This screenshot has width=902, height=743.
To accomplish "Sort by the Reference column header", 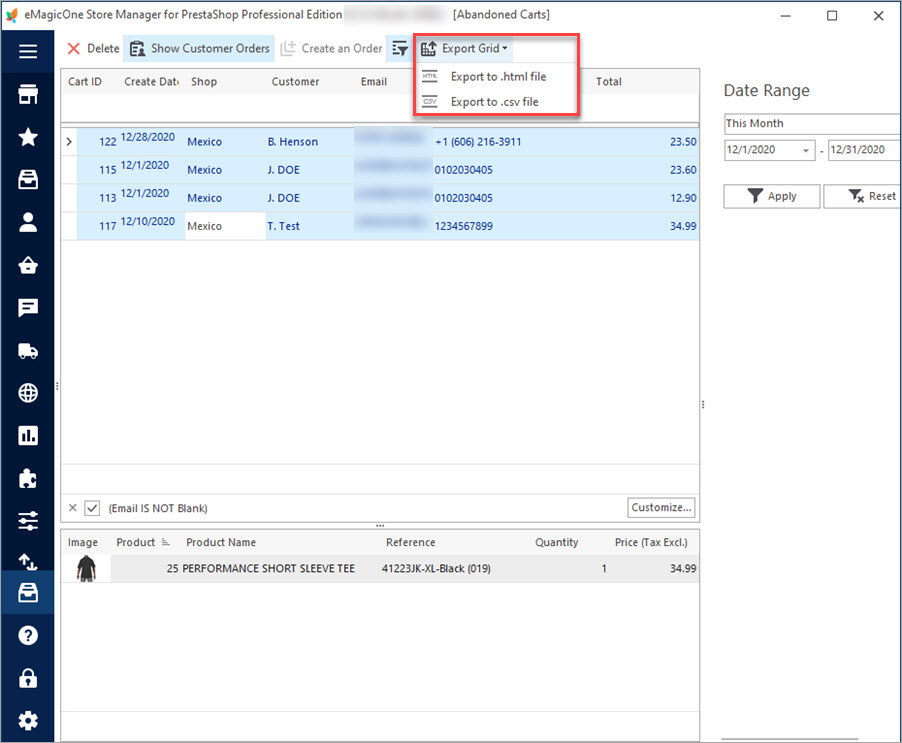I will [x=411, y=542].
